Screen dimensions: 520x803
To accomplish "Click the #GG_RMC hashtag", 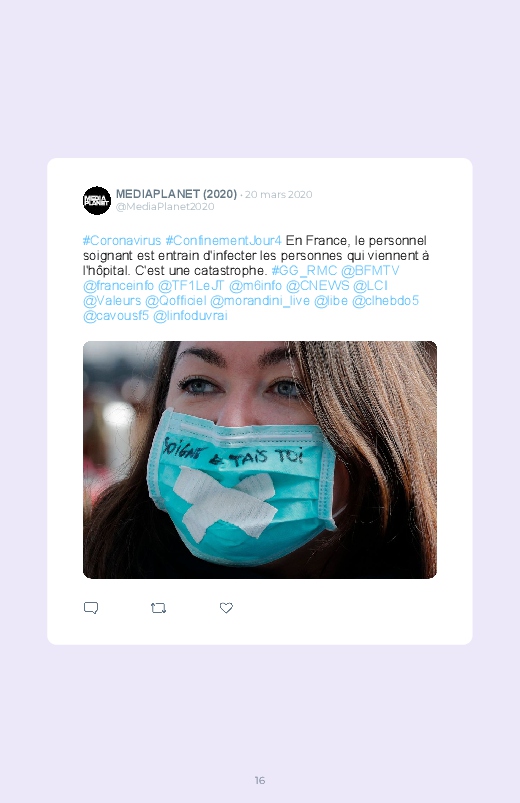I will point(304,271).
